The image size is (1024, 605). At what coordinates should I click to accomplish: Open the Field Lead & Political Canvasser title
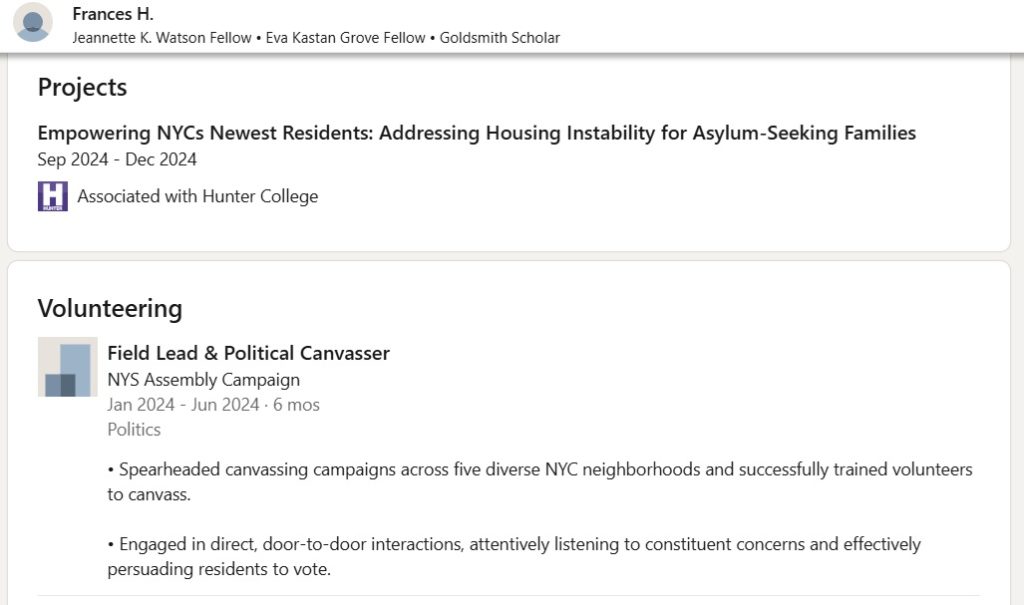pos(248,353)
